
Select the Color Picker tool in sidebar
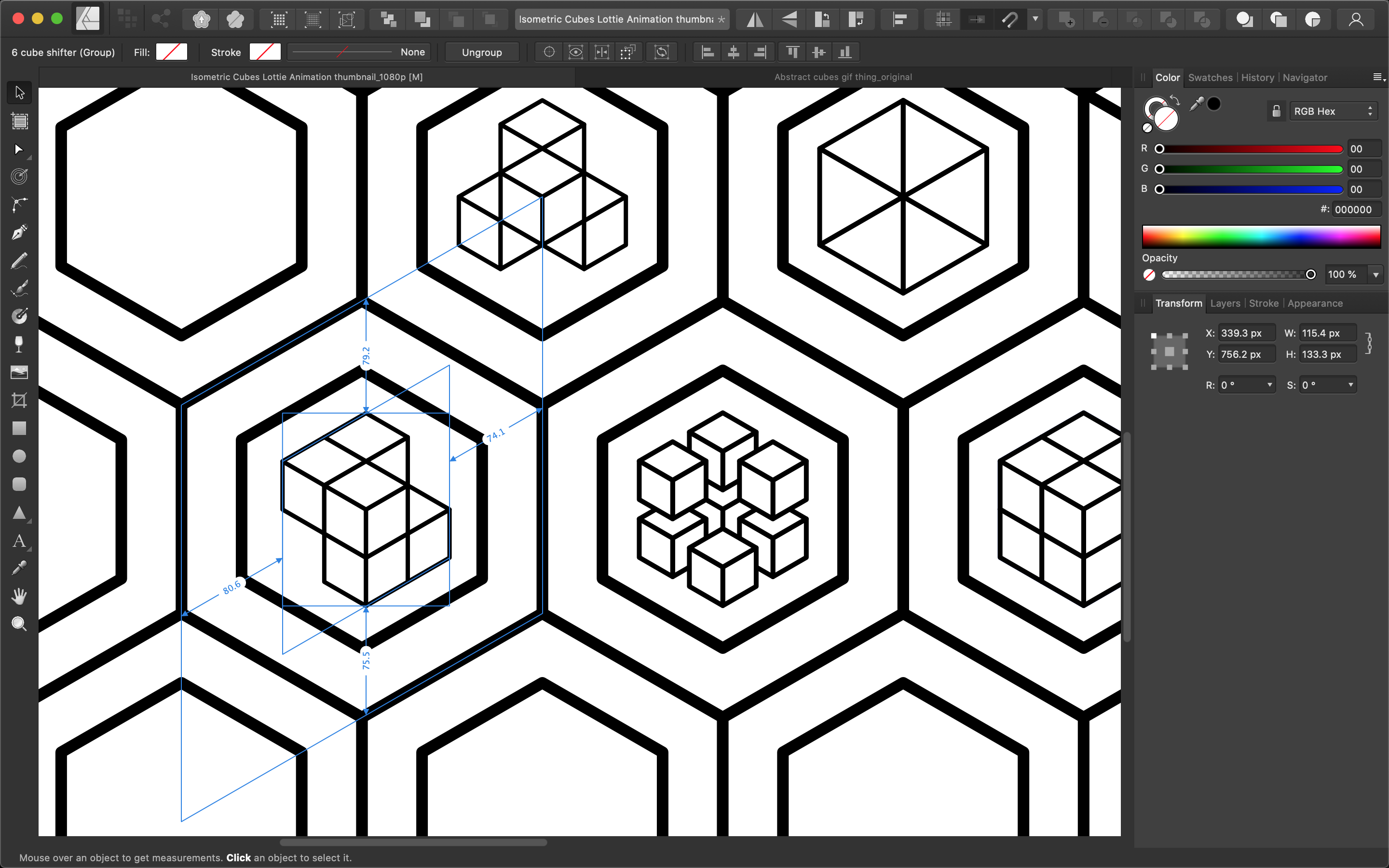click(x=19, y=568)
